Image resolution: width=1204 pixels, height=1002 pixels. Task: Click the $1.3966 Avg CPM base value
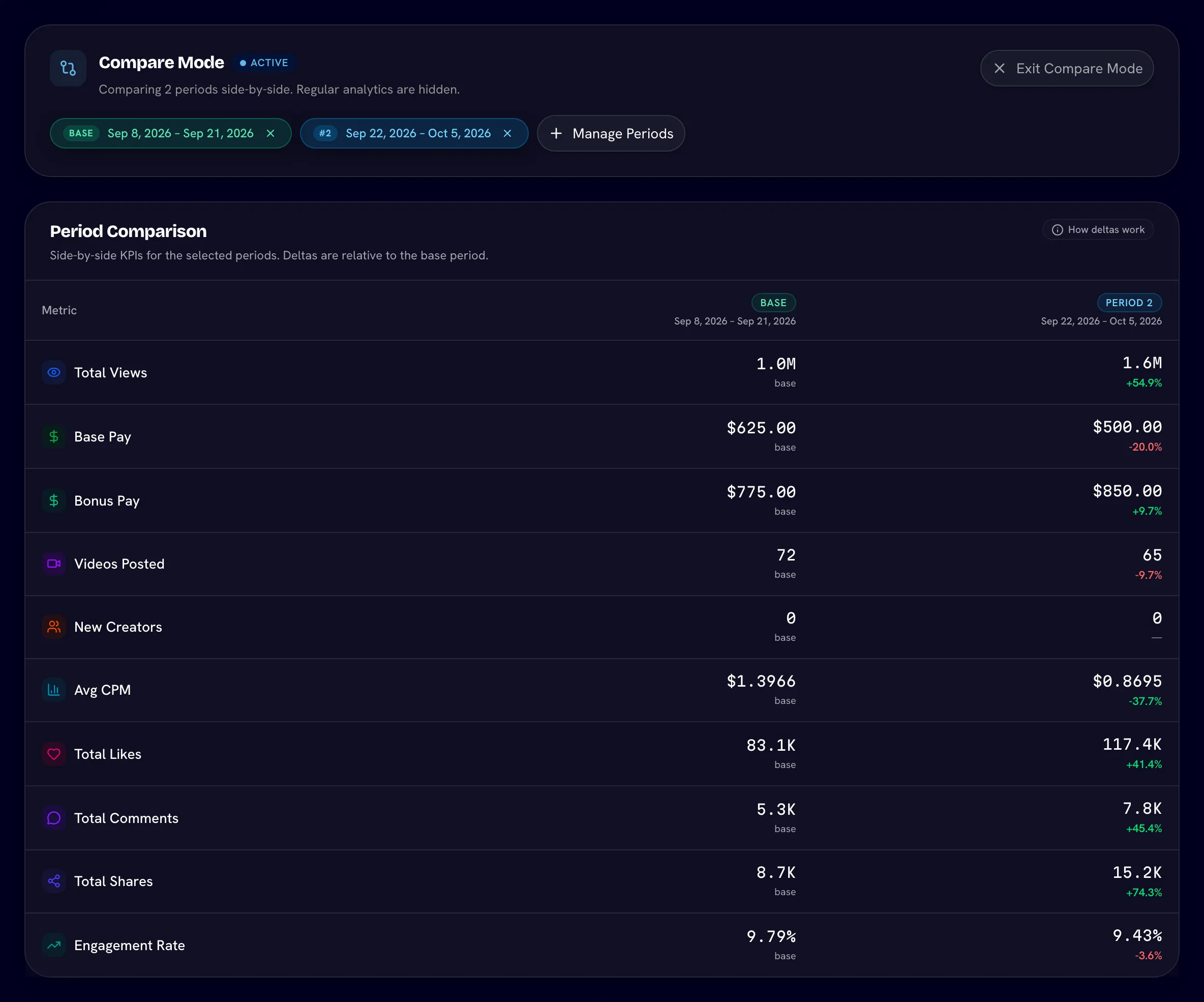coord(761,682)
